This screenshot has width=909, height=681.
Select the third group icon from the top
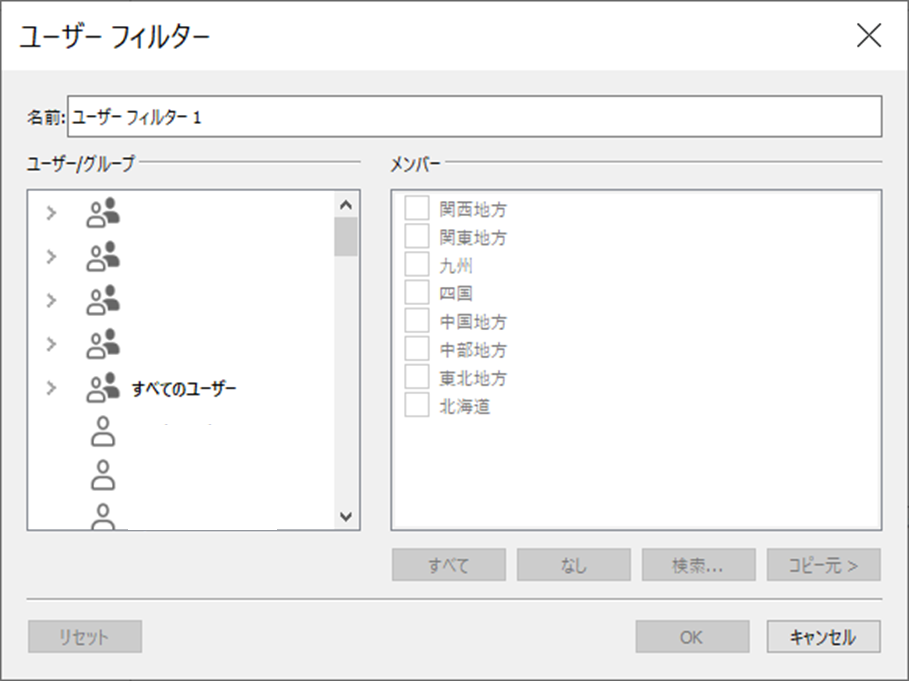[103, 299]
